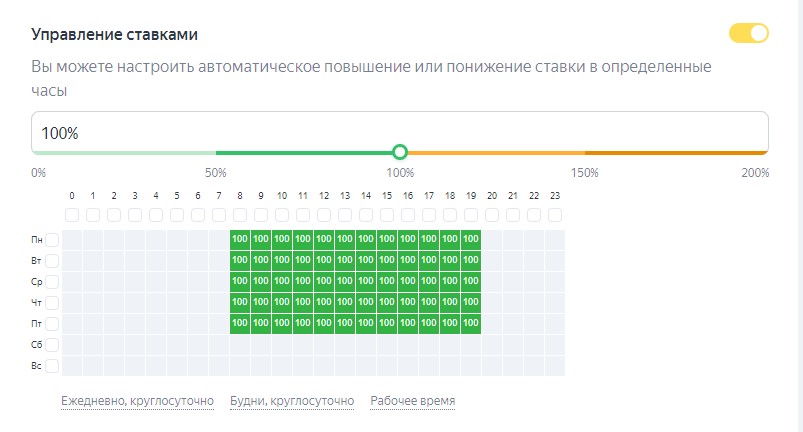Check the Thursday (Чт) row checkbox
This screenshot has height=432, width=803.
[52, 302]
